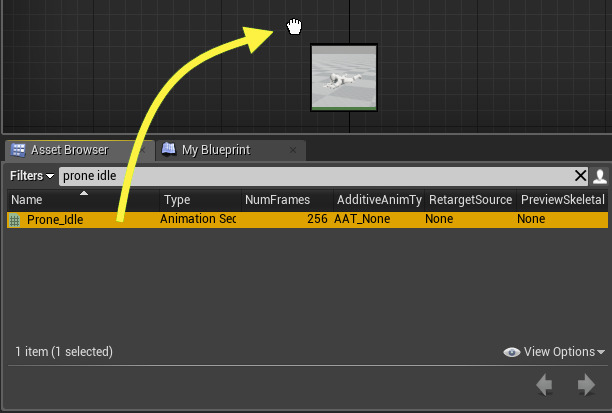Sort assets by Name column
This screenshot has width=612, height=413.
83,199
